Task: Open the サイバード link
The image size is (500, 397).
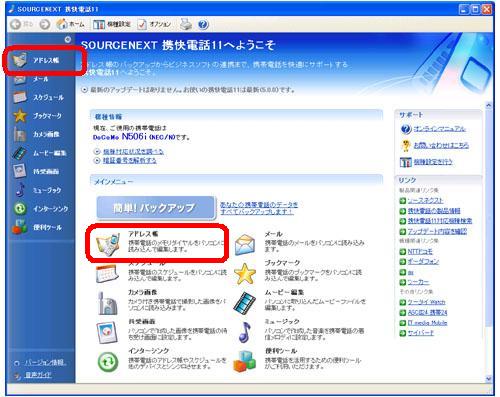Action: (x=421, y=333)
